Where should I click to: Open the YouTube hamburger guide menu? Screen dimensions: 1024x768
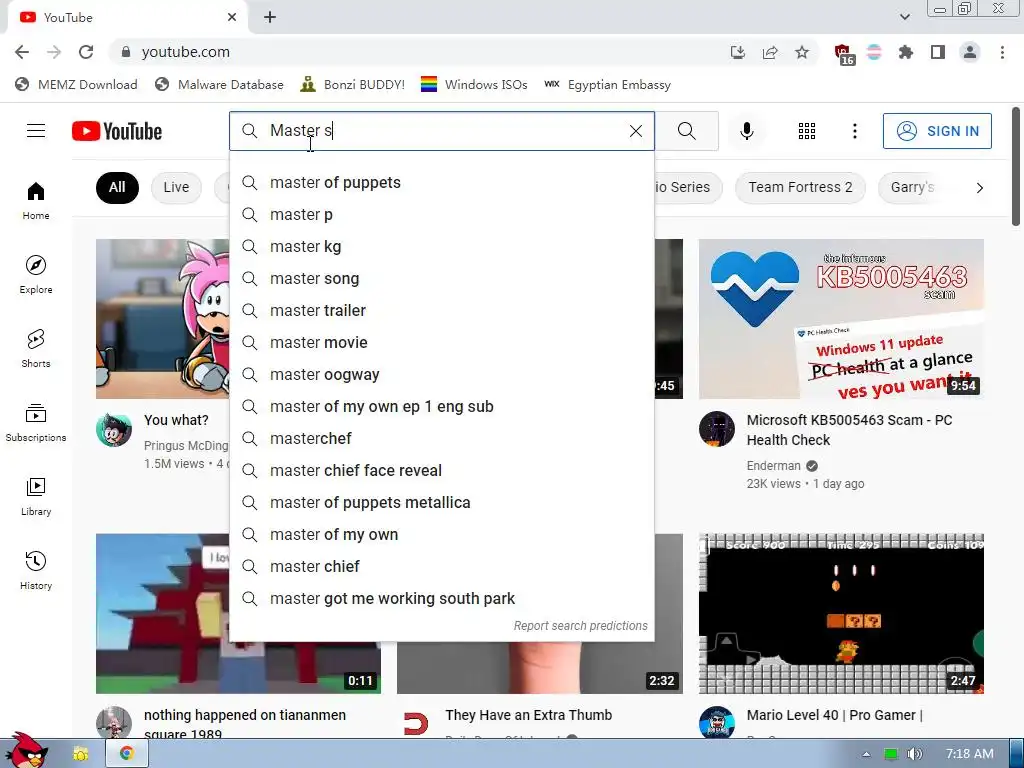[x=36, y=131]
